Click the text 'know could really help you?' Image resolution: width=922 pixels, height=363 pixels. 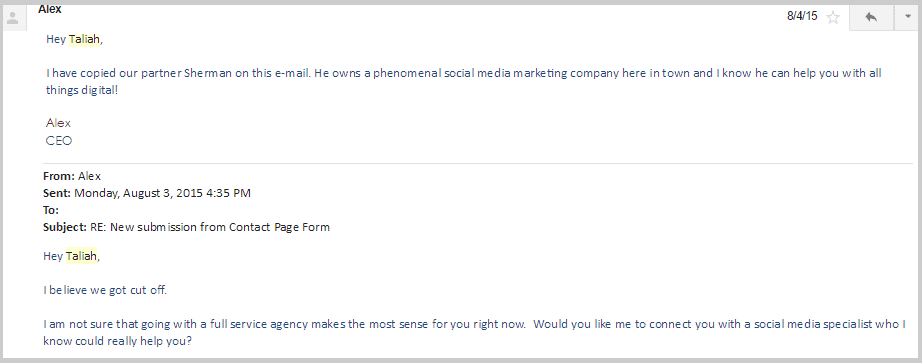[117, 341]
